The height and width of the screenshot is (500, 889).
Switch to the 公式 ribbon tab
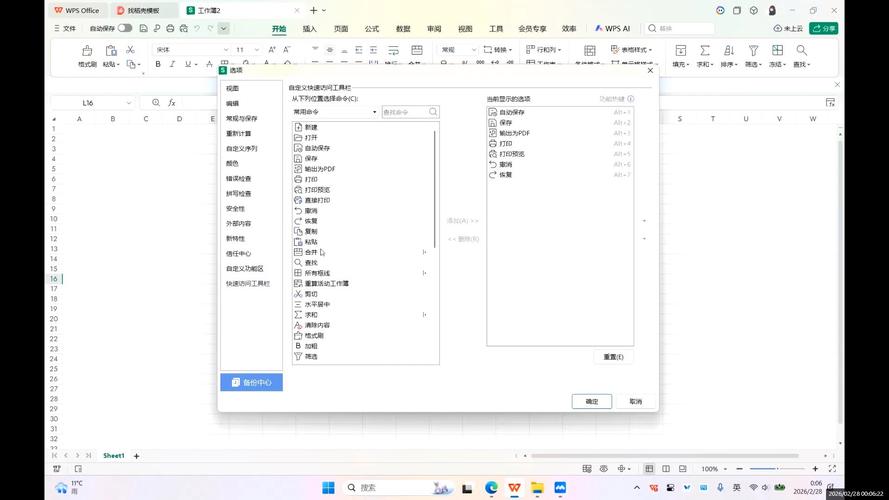coord(372,28)
